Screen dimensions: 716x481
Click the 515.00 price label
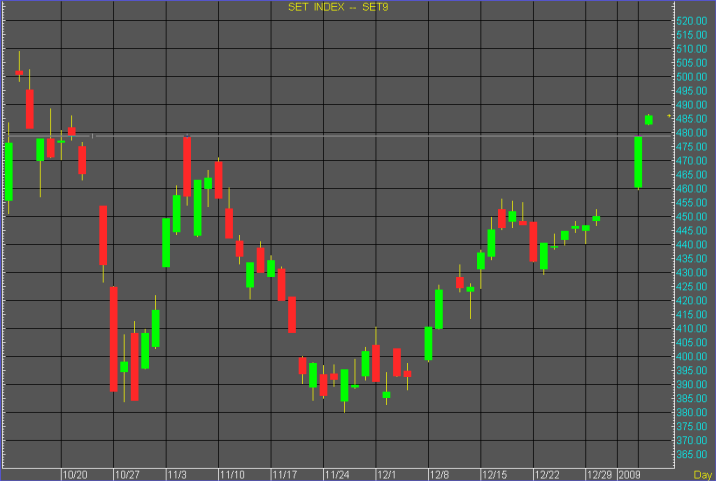coord(692,35)
